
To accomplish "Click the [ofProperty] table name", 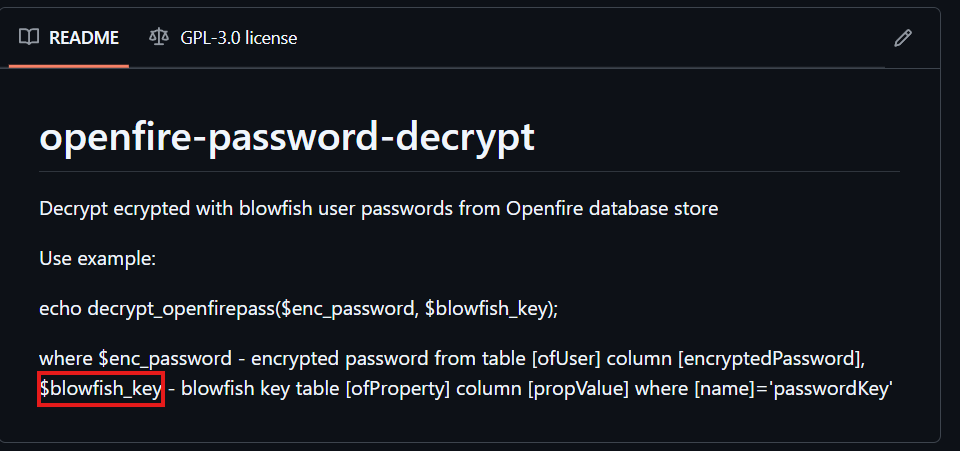I will (x=398, y=389).
